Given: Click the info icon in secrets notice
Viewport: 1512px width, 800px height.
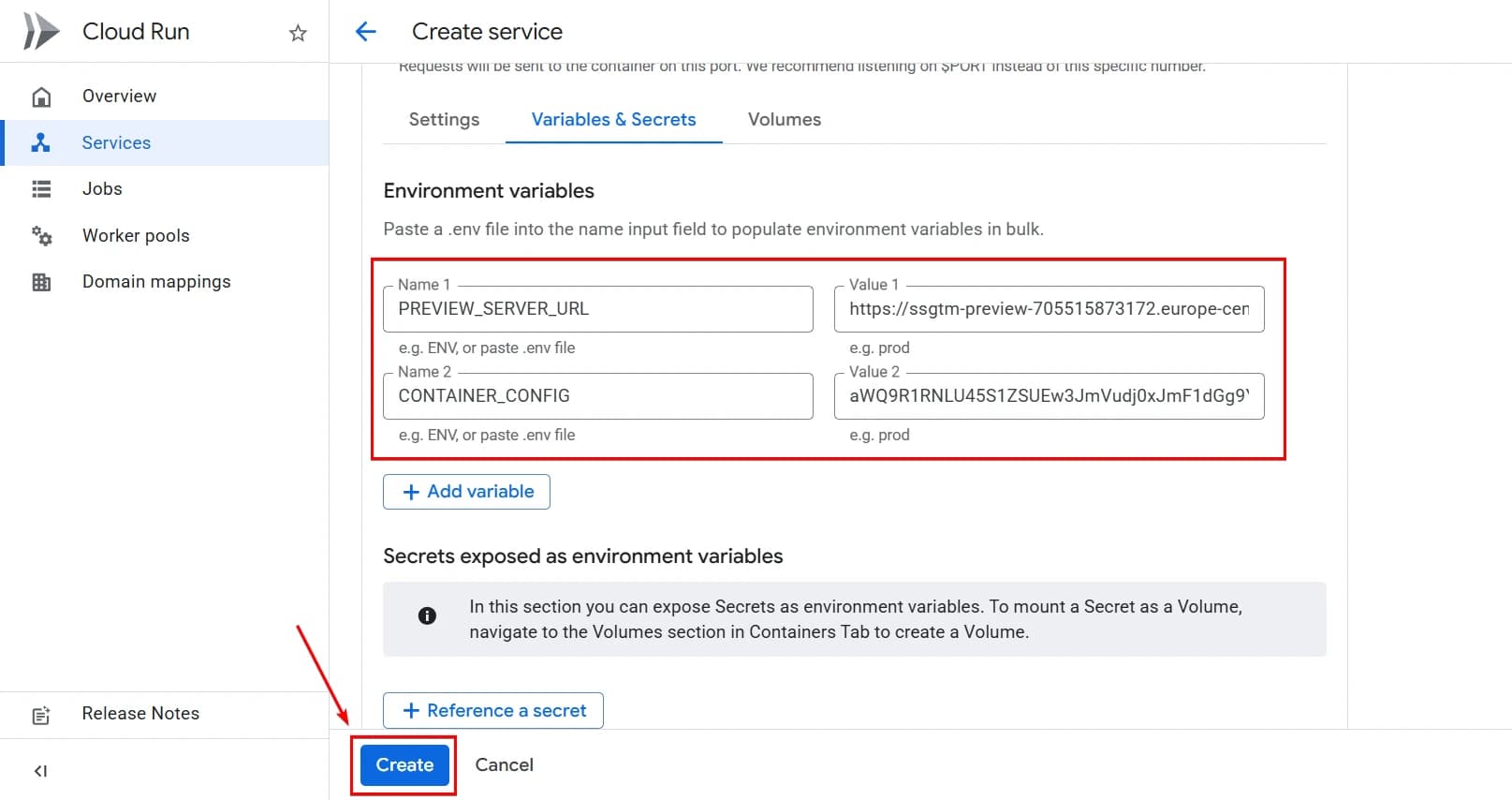Looking at the screenshot, I should pyautogui.click(x=427, y=615).
